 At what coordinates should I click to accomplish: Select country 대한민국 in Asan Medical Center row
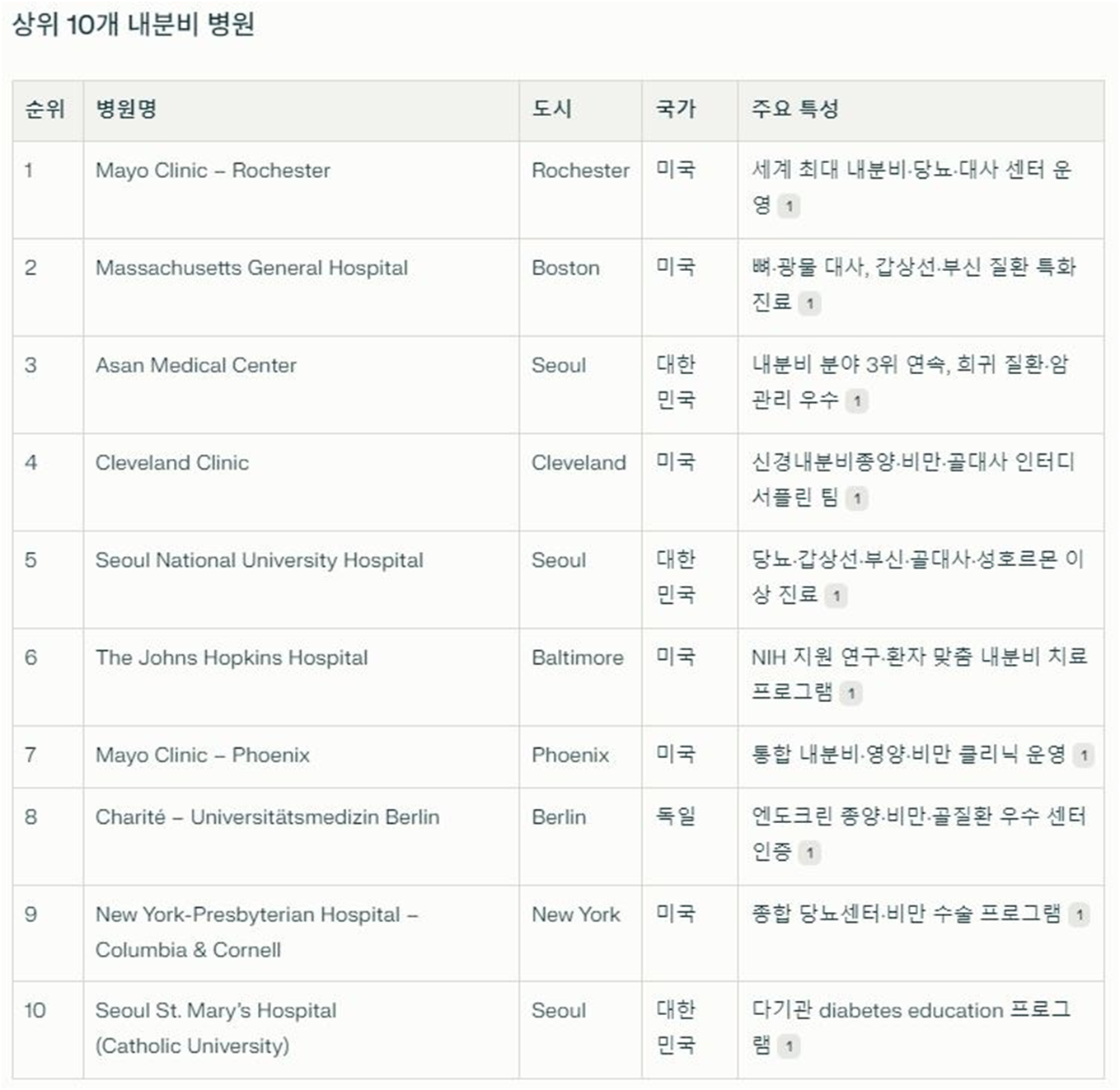(x=676, y=381)
